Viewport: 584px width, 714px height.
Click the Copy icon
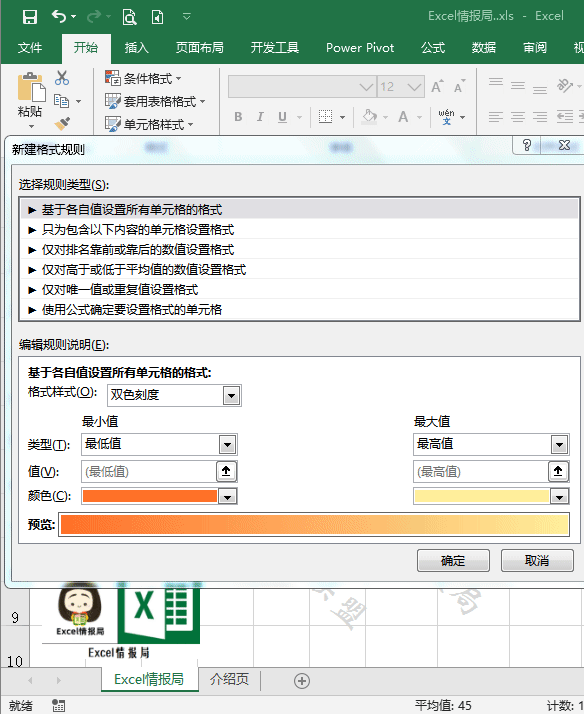(61, 101)
